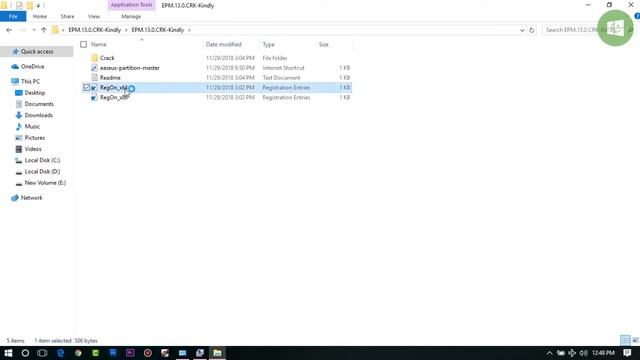Open Local Disk (C:) in sidebar

(x=42, y=160)
